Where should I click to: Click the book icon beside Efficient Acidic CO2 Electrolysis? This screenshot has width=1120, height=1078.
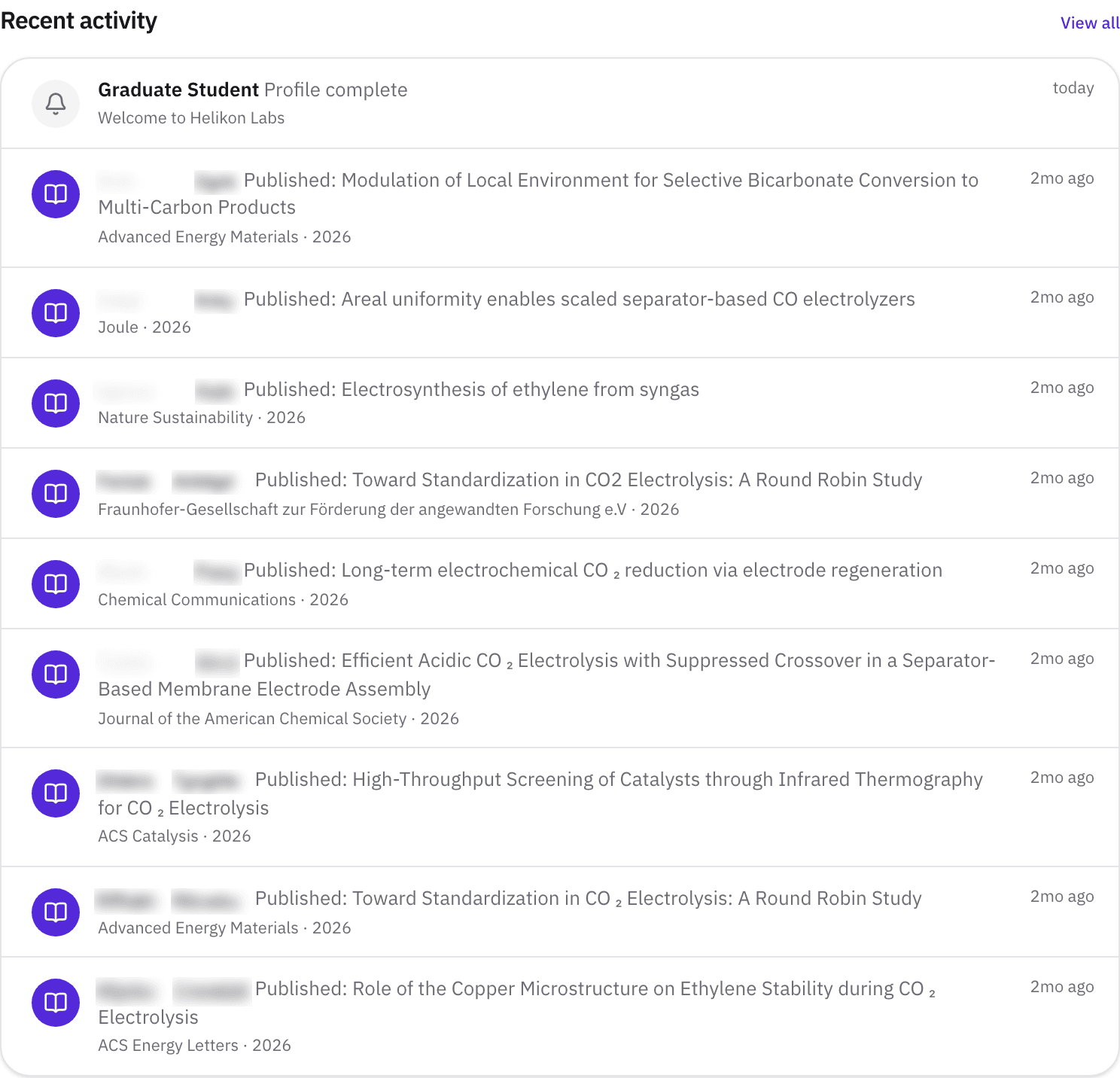56,675
